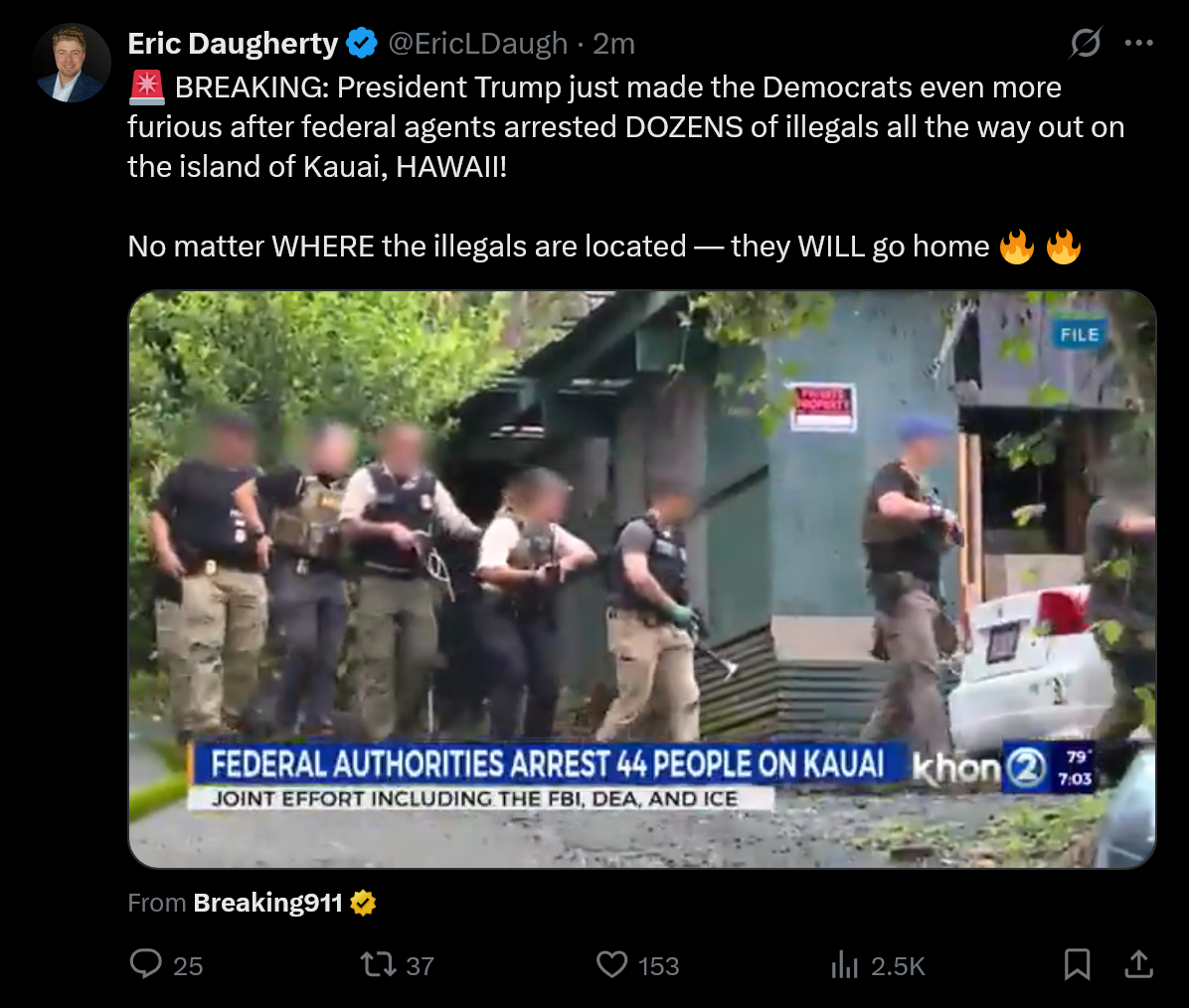1189x1008 pixels.
Task: Open the @EricLDaugh handle link
Action: 478,43
